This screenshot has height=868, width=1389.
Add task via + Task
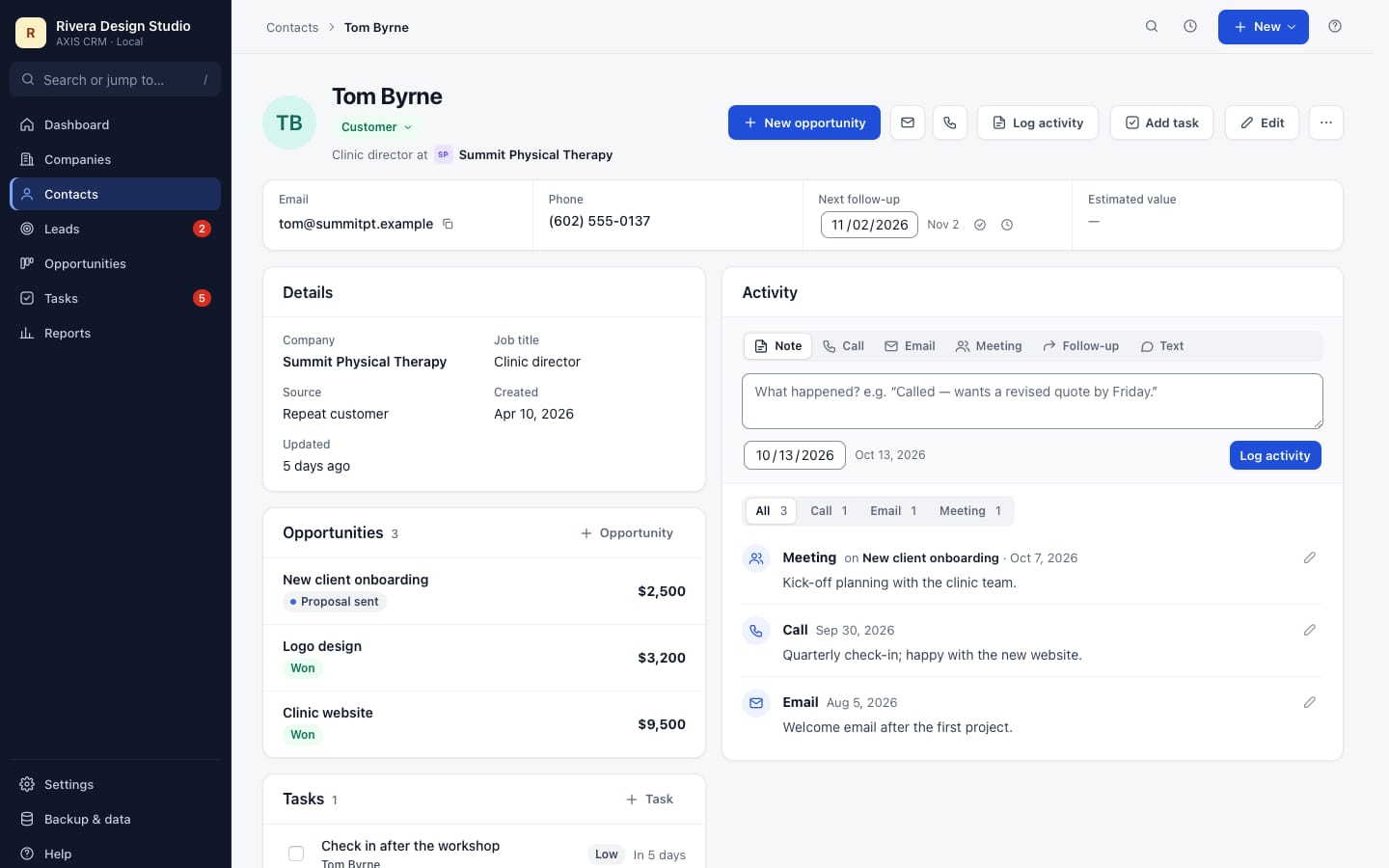(649, 800)
